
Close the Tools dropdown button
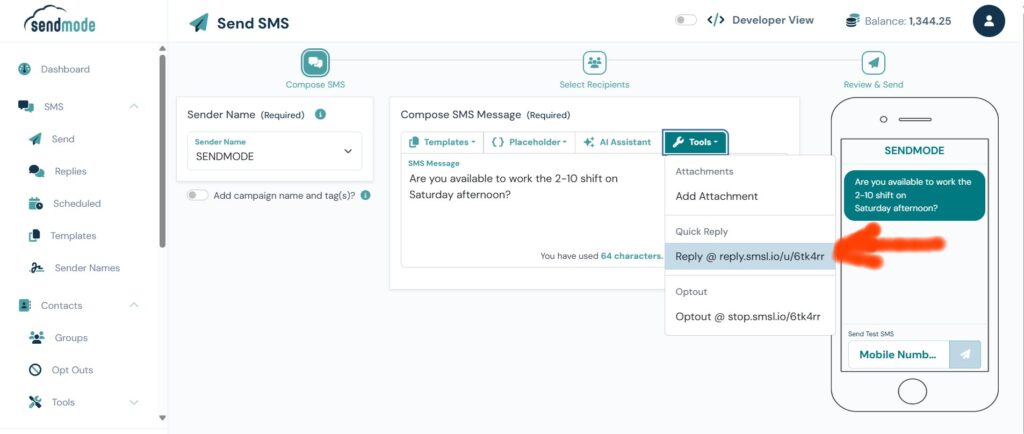click(x=696, y=142)
